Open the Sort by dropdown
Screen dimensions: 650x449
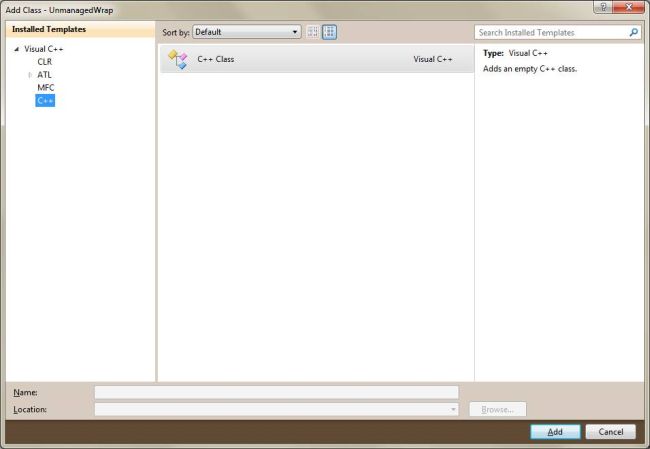[x=247, y=32]
